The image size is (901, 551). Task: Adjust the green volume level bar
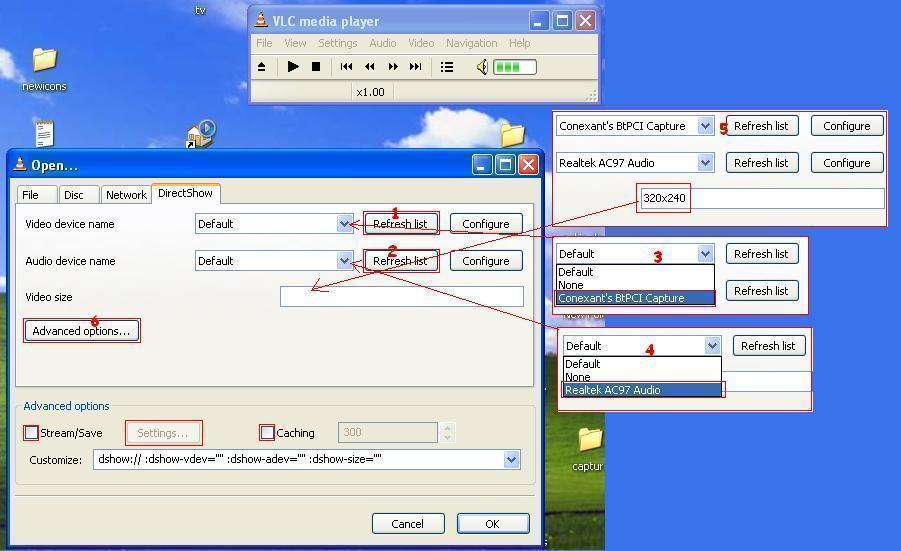point(514,67)
